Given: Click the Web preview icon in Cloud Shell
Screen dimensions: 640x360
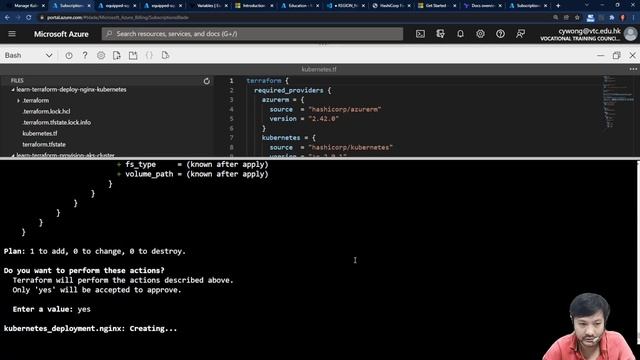Looking at the screenshot, I should coord(165,55).
